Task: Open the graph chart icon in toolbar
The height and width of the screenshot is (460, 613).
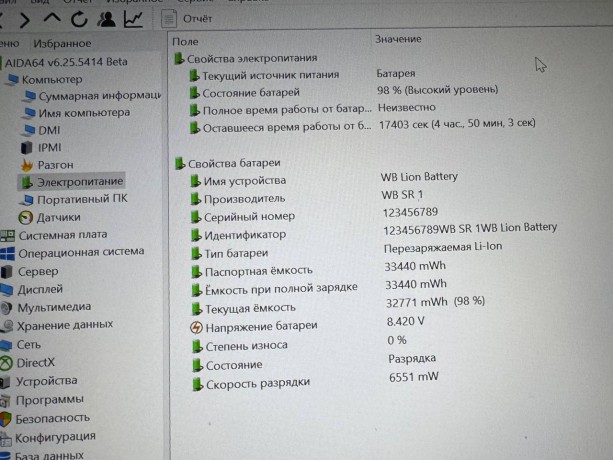Action: [133, 19]
